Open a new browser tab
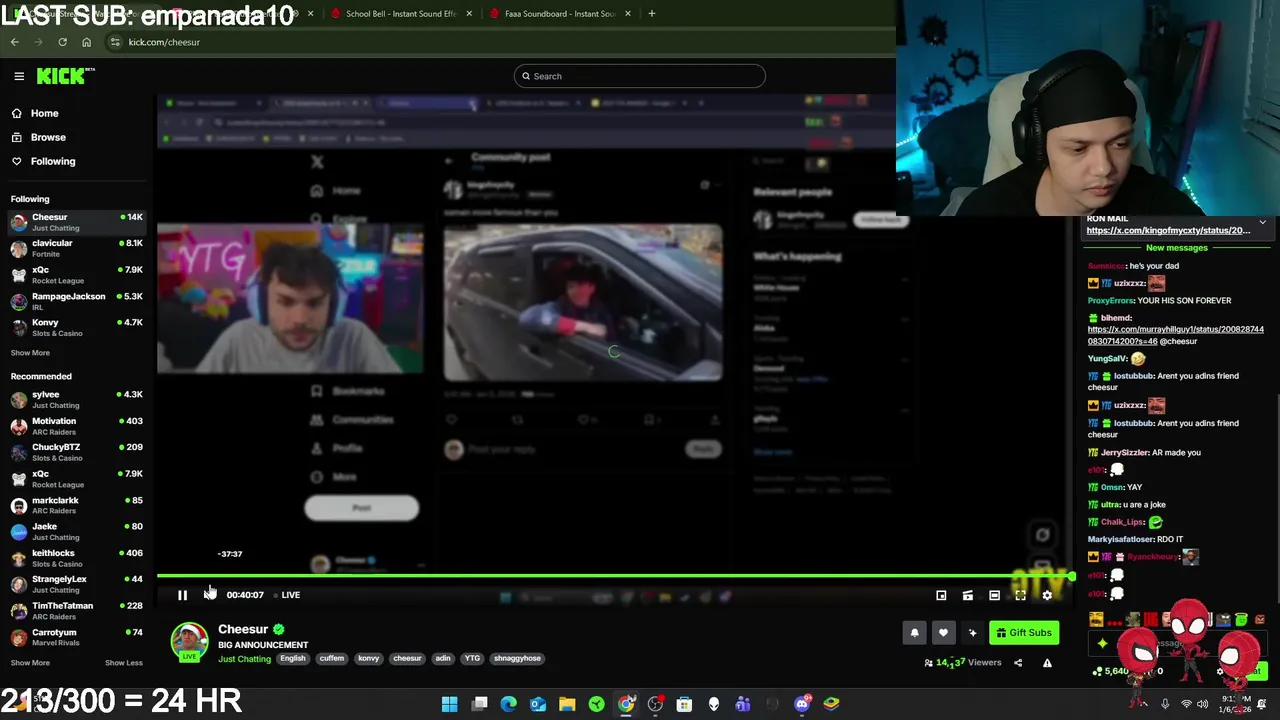The width and height of the screenshot is (1280, 720). pyautogui.click(x=652, y=14)
